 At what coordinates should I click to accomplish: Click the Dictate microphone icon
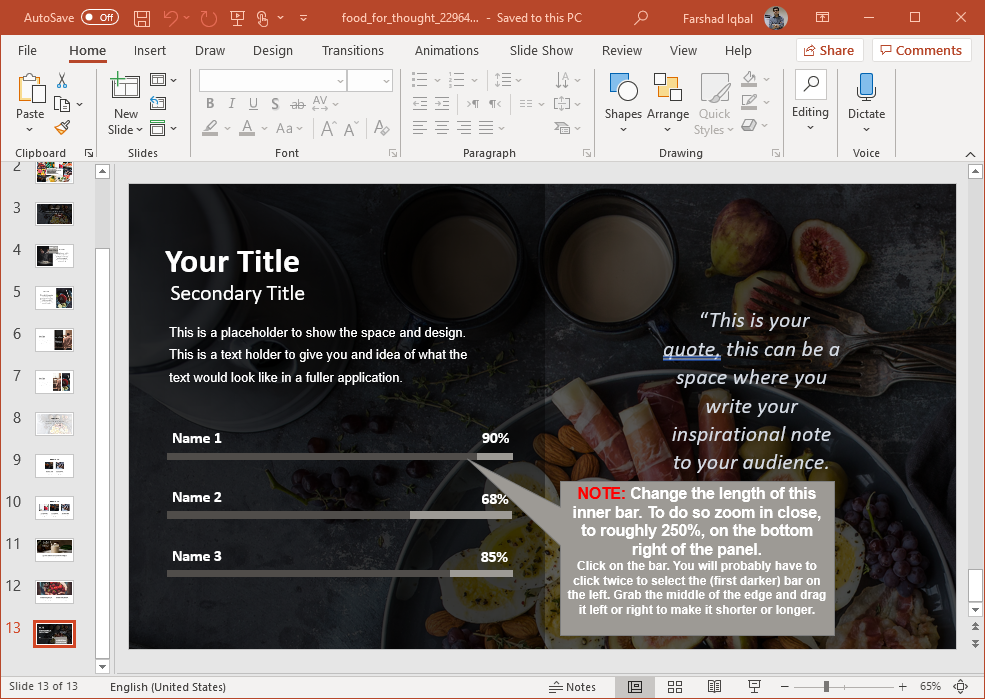(866, 88)
